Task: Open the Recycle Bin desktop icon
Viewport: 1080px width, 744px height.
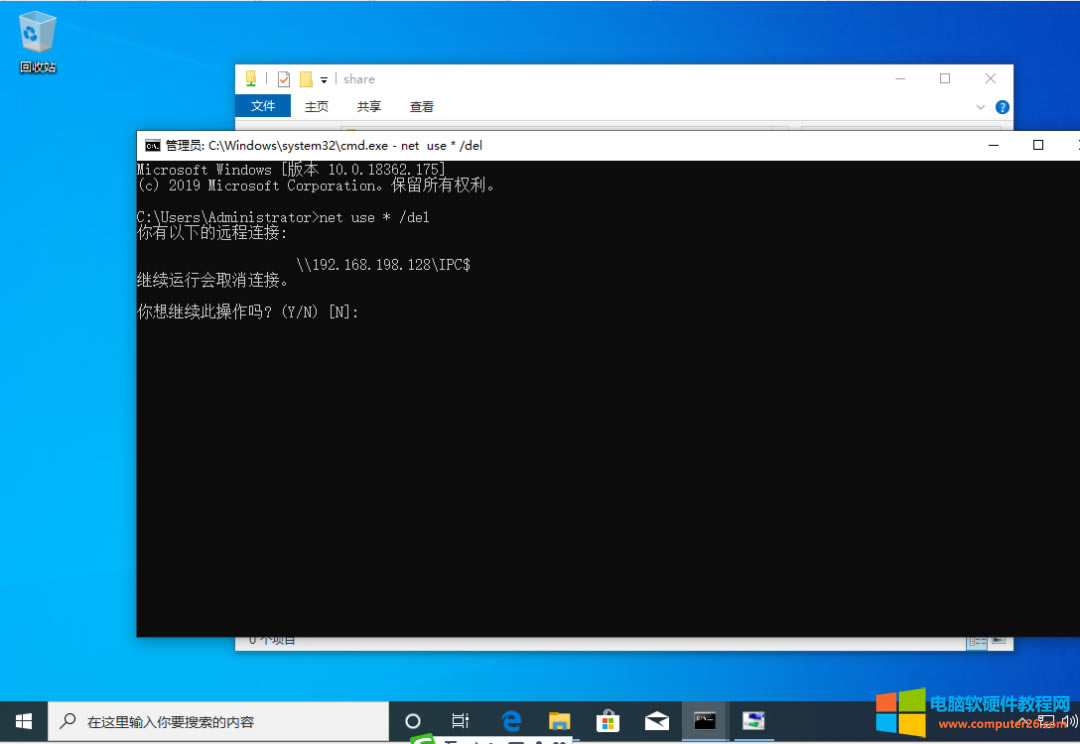Action: [x=37, y=42]
